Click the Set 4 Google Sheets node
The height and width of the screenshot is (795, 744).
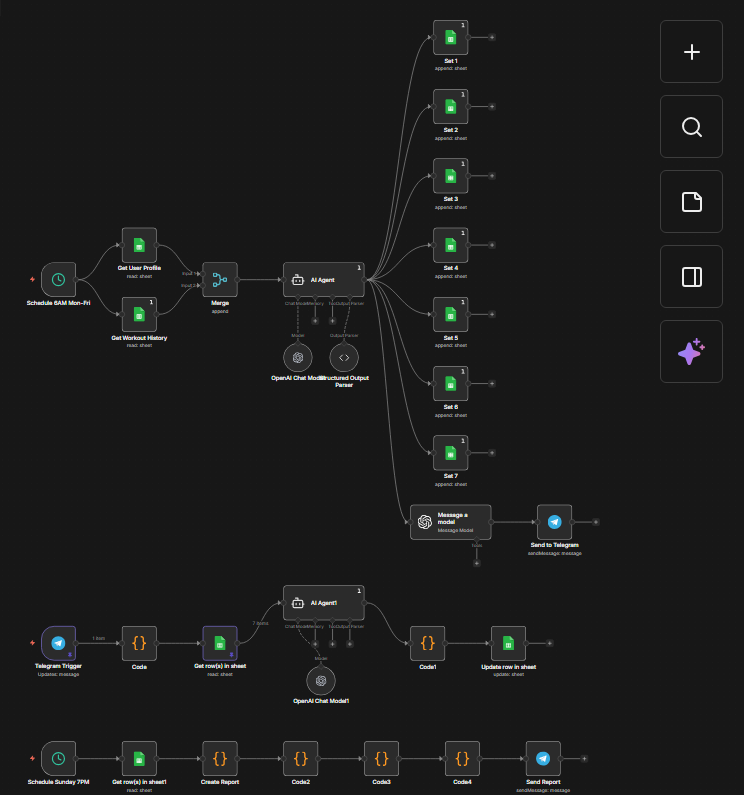click(x=450, y=245)
